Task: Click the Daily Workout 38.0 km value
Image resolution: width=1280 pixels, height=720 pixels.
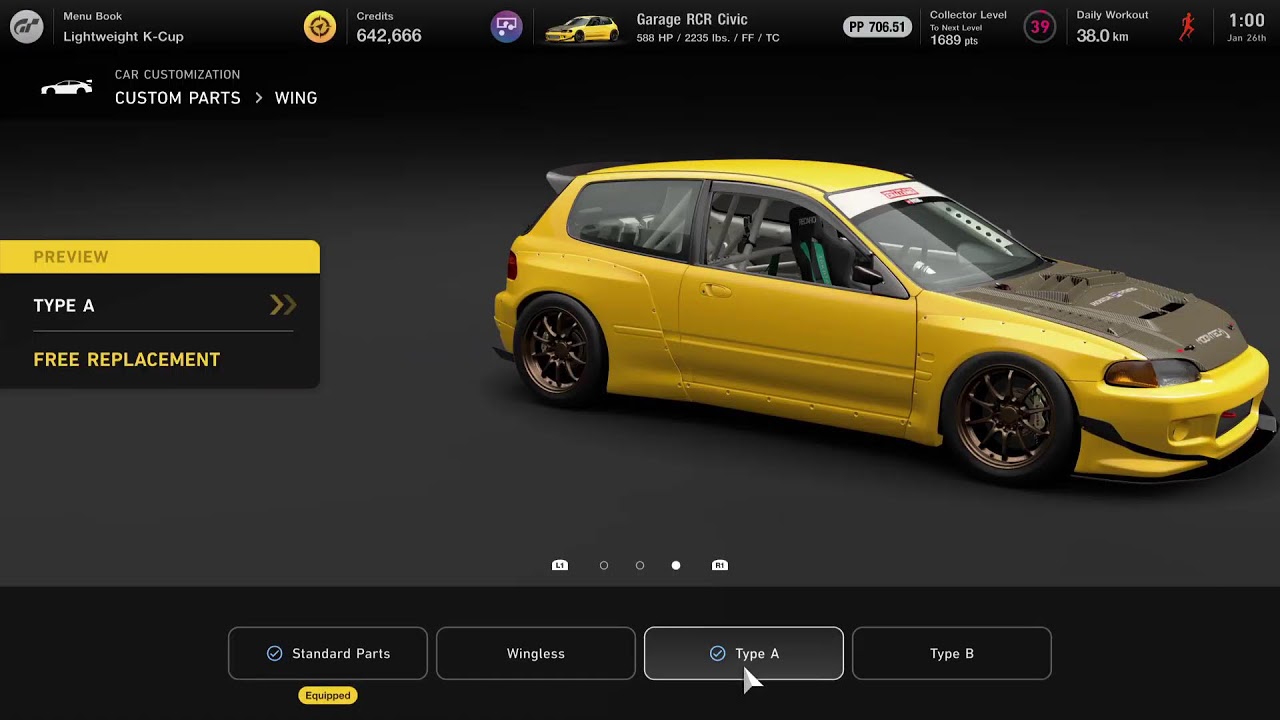Action: 1102,36
